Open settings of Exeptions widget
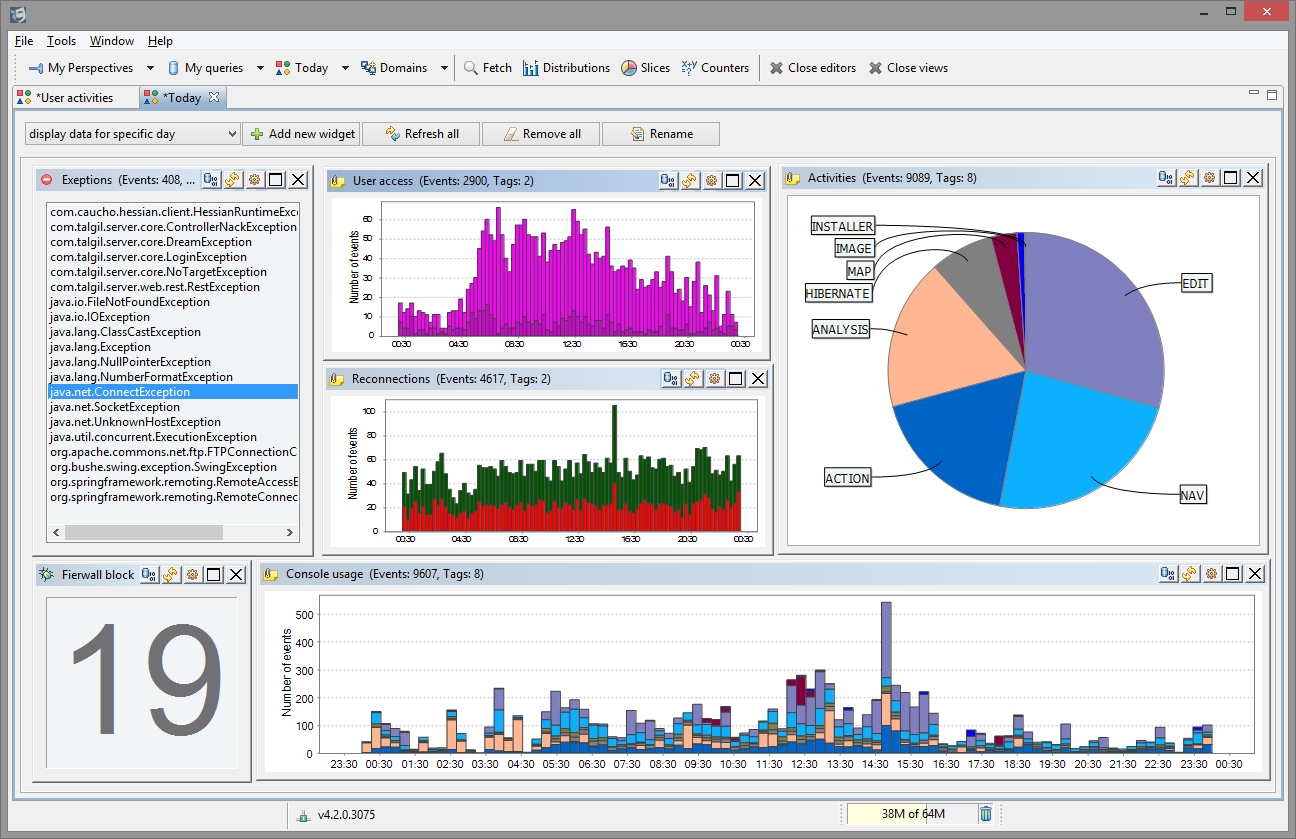 pyautogui.click(x=255, y=180)
